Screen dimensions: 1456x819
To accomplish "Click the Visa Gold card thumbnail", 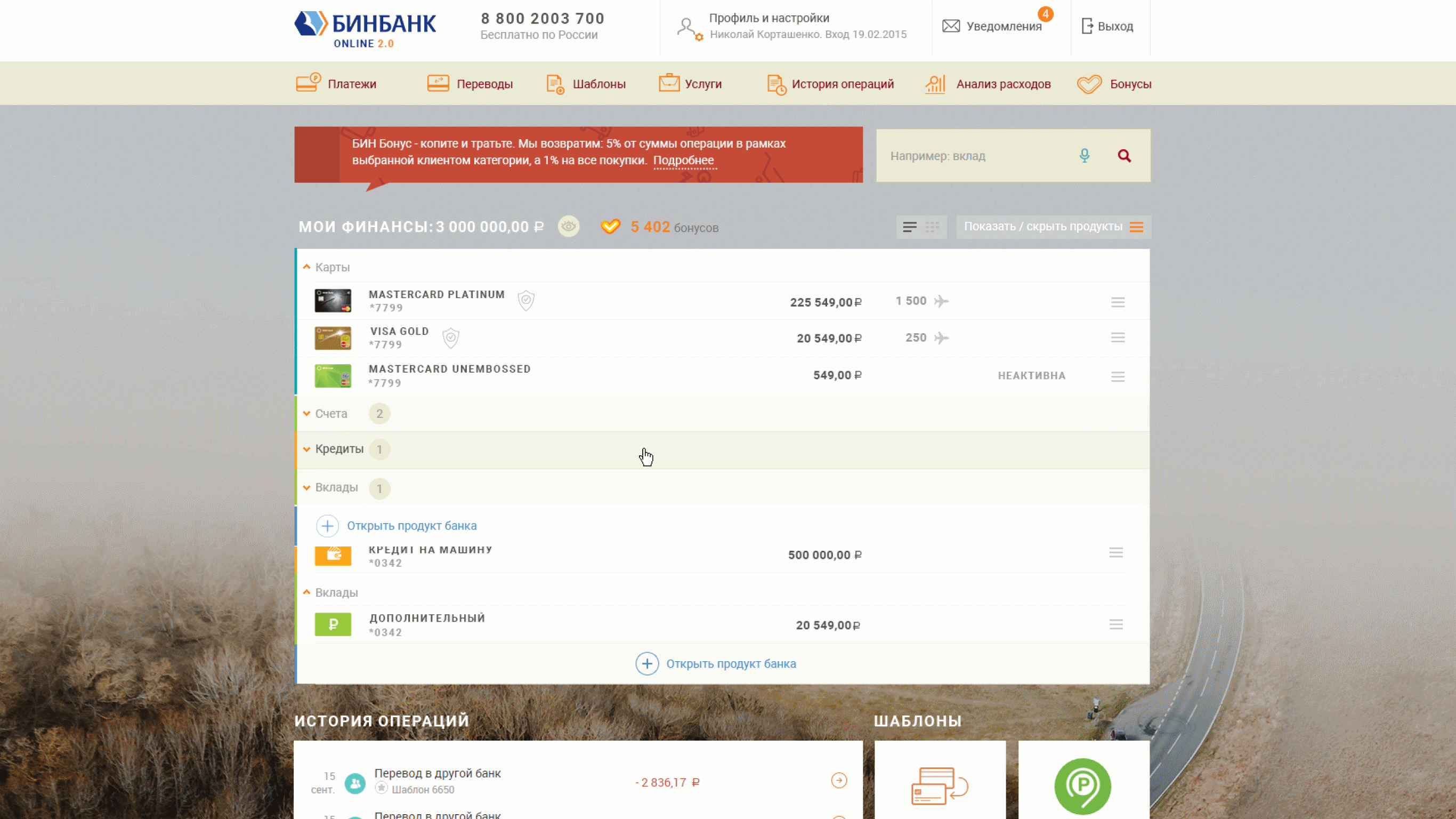I will click(x=333, y=338).
